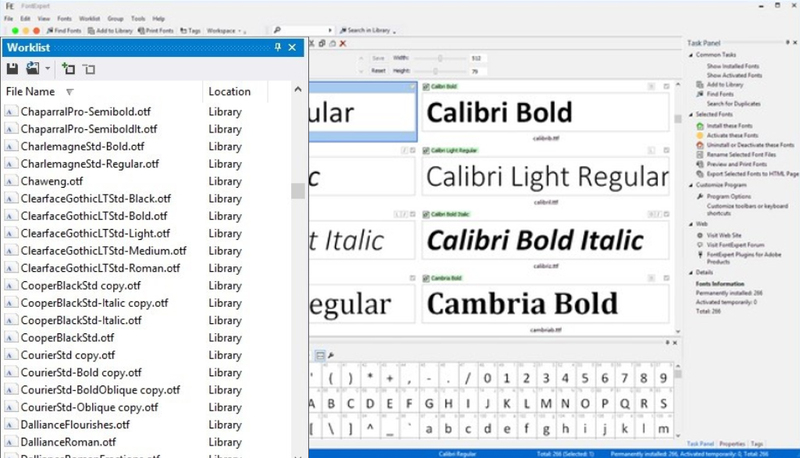Open the Tools menu
The width and height of the screenshot is (800, 458).
point(138,18)
